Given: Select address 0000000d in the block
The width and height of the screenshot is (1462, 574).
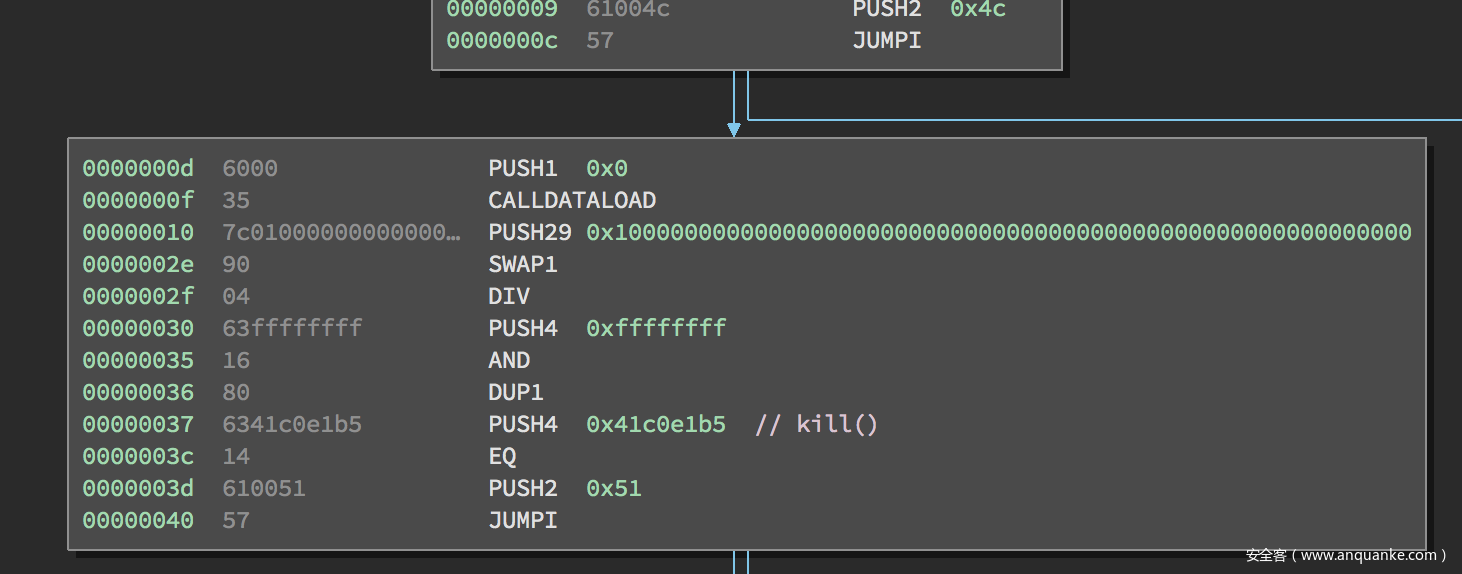Looking at the screenshot, I should tap(138, 168).
